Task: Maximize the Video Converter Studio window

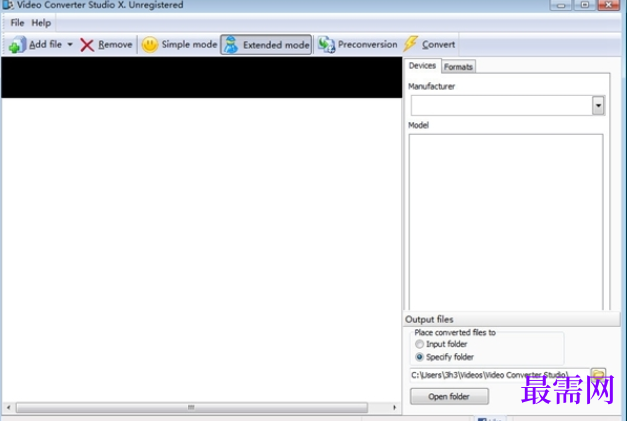Action: point(585,5)
